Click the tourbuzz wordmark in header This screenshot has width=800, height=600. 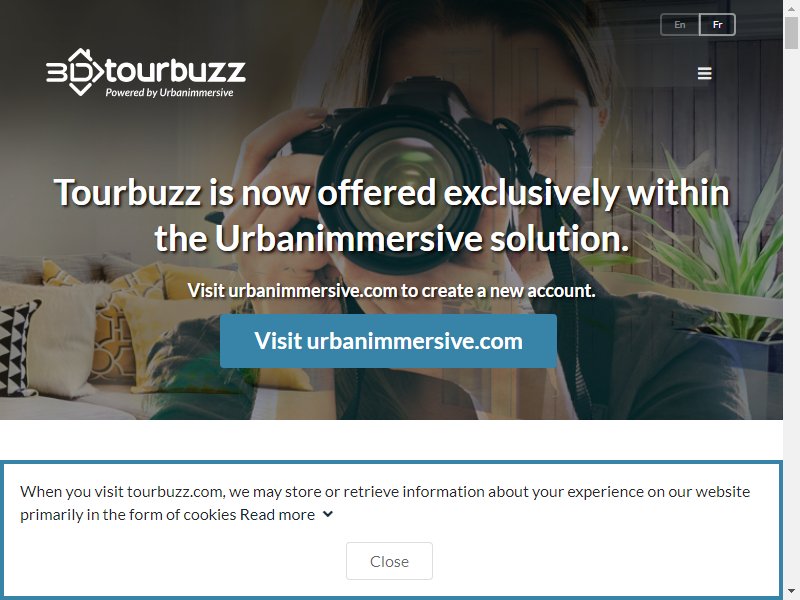pos(175,71)
